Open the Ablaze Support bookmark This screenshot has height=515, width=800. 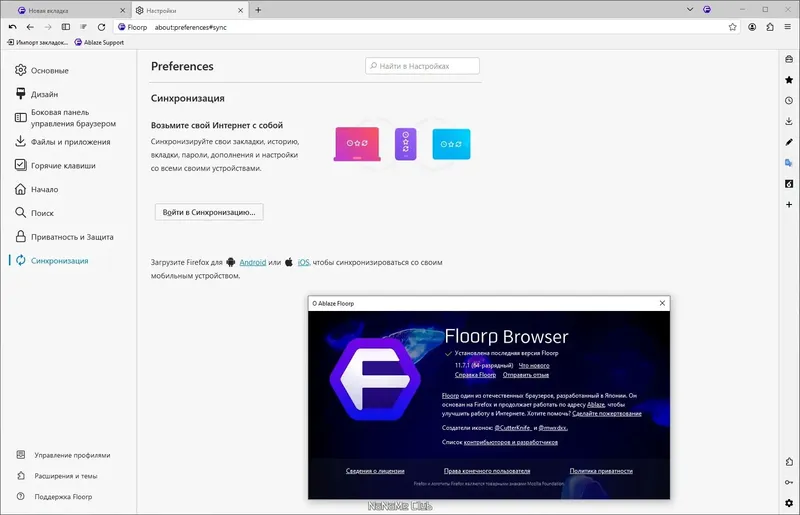click(x=99, y=42)
